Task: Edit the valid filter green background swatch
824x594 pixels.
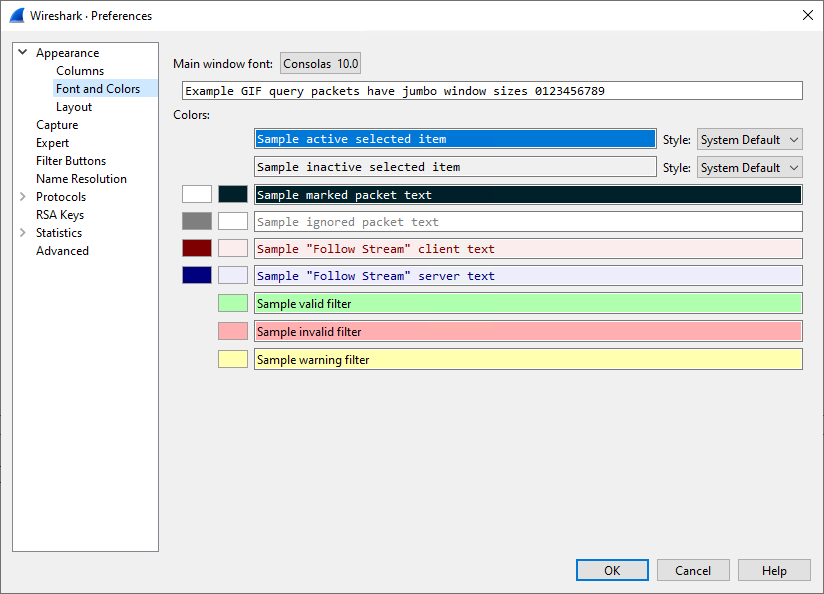Action: click(x=232, y=303)
